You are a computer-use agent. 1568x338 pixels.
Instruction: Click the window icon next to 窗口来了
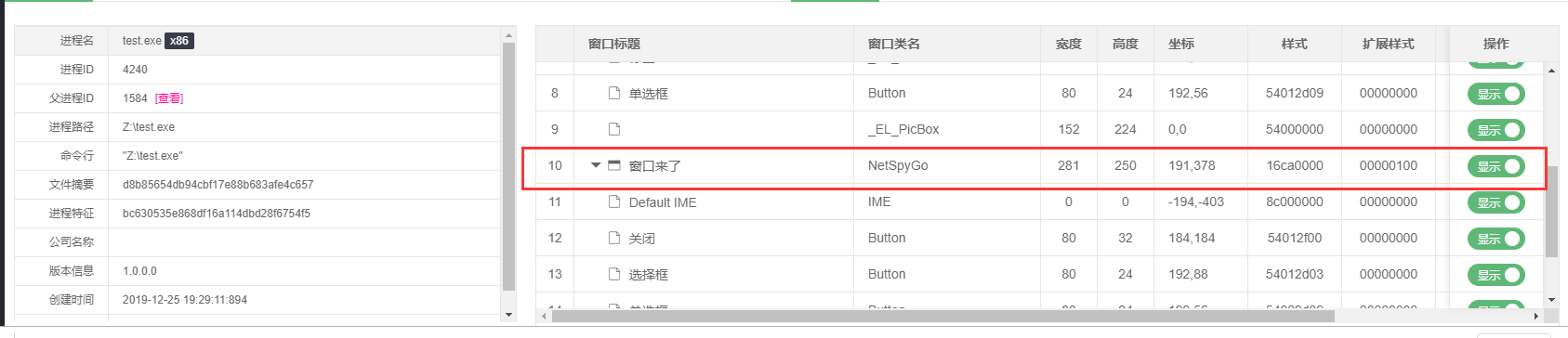pyautogui.click(x=613, y=165)
